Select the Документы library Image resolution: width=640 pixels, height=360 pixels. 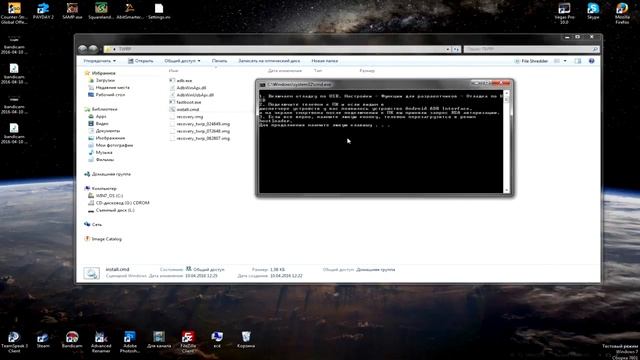(104, 131)
